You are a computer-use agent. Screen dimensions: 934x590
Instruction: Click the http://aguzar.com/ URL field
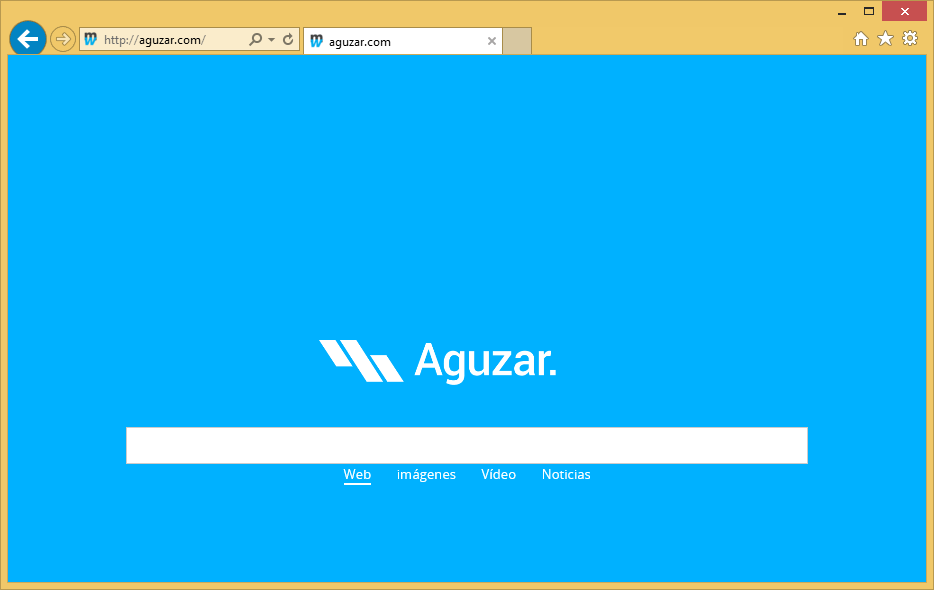pyautogui.click(x=170, y=40)
